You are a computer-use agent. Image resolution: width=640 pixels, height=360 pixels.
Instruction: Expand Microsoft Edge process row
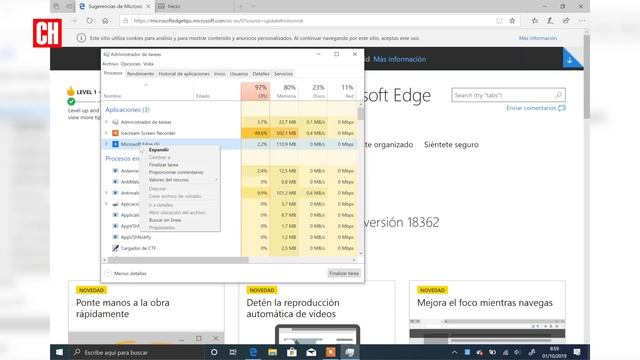[107, 144]
